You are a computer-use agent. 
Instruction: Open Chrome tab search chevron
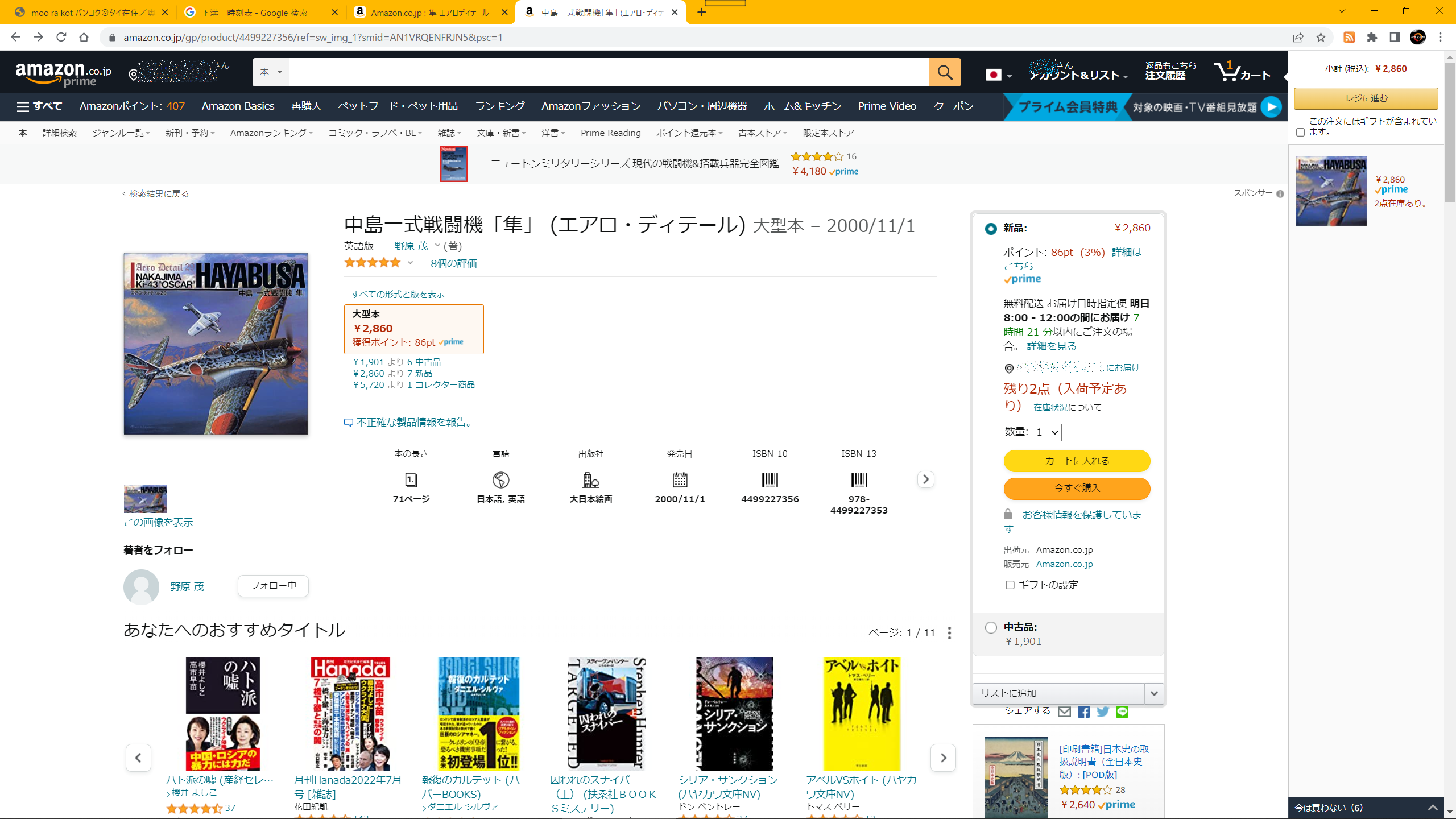click(1342, 11)
